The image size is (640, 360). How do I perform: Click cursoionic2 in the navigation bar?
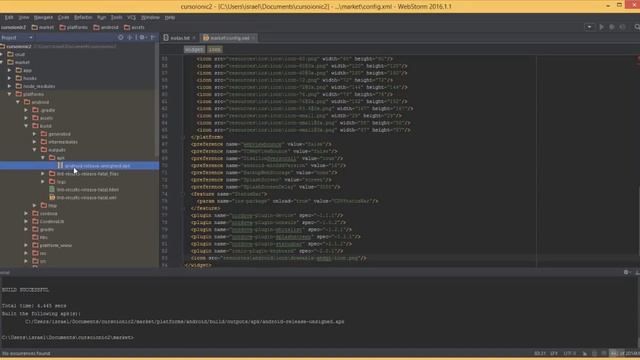pyautogui.click(x=13, y=27)
